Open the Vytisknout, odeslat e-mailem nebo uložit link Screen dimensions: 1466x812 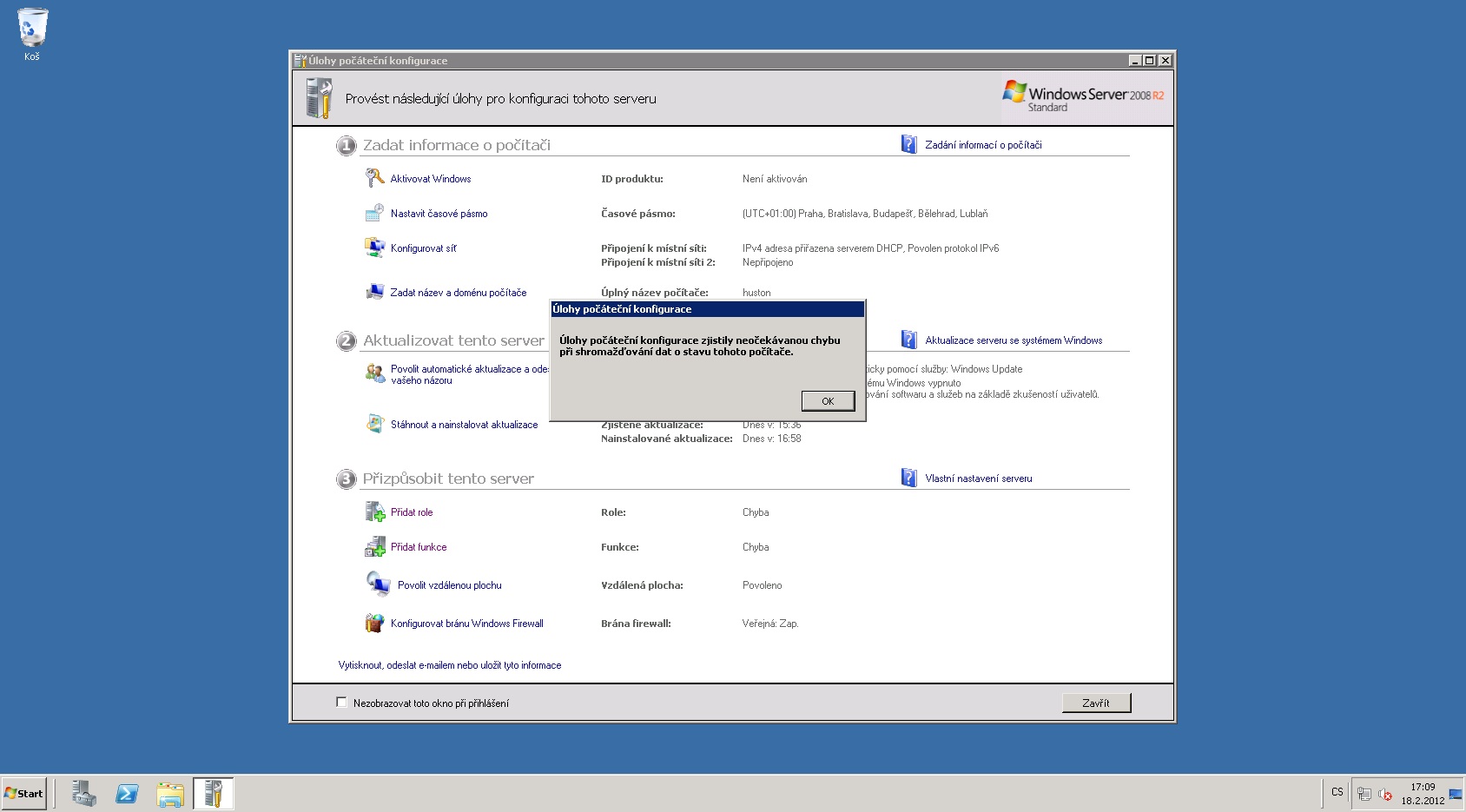tap(450, 665)
